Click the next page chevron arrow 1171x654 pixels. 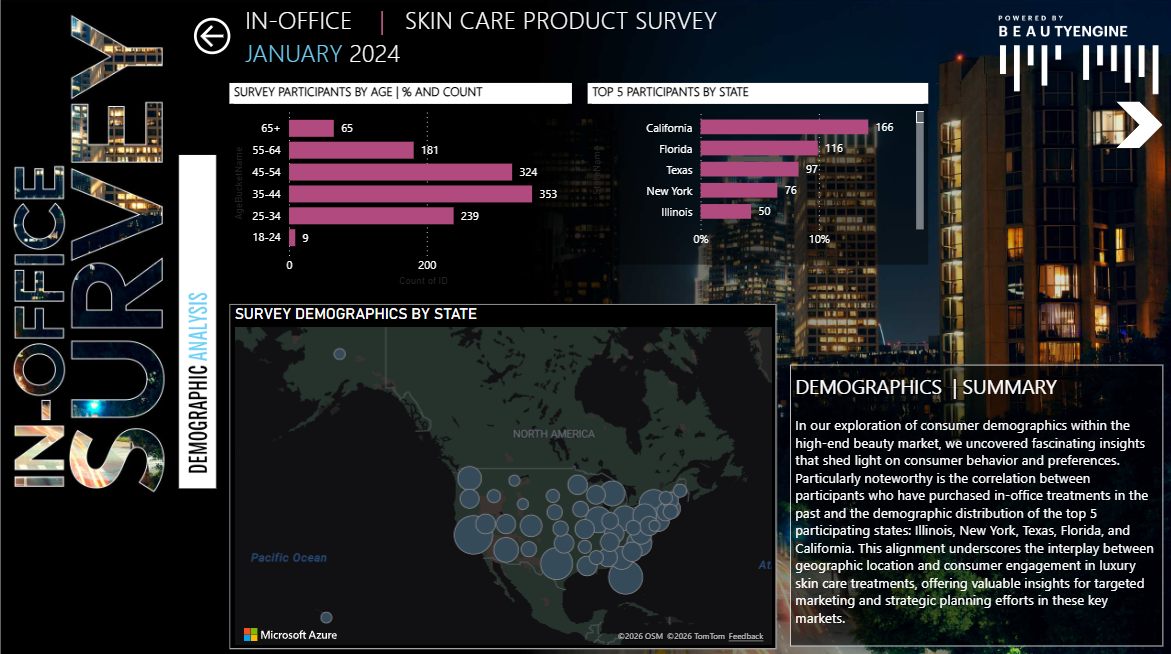[x=1138, y=125]
